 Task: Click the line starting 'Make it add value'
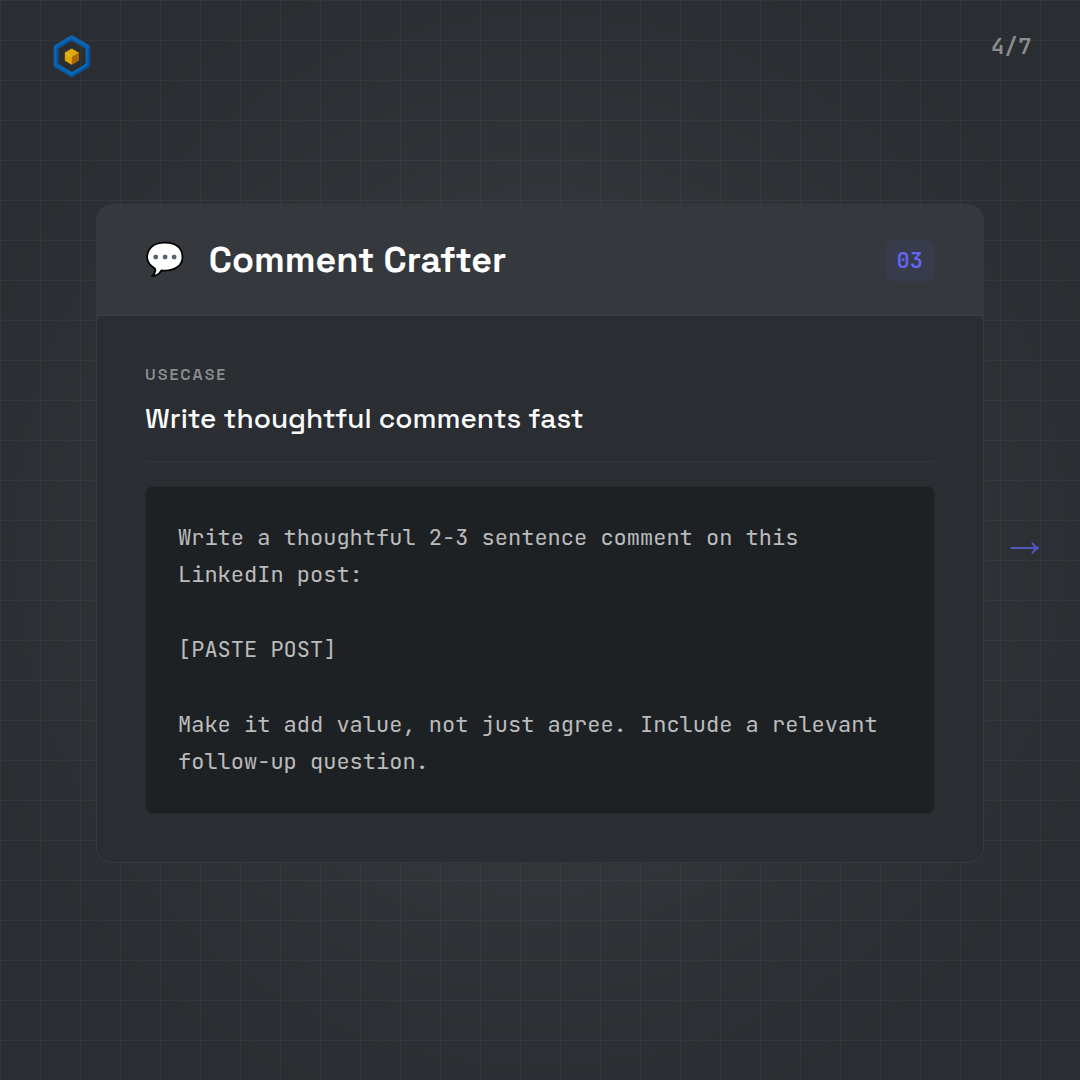coord(527,724)
